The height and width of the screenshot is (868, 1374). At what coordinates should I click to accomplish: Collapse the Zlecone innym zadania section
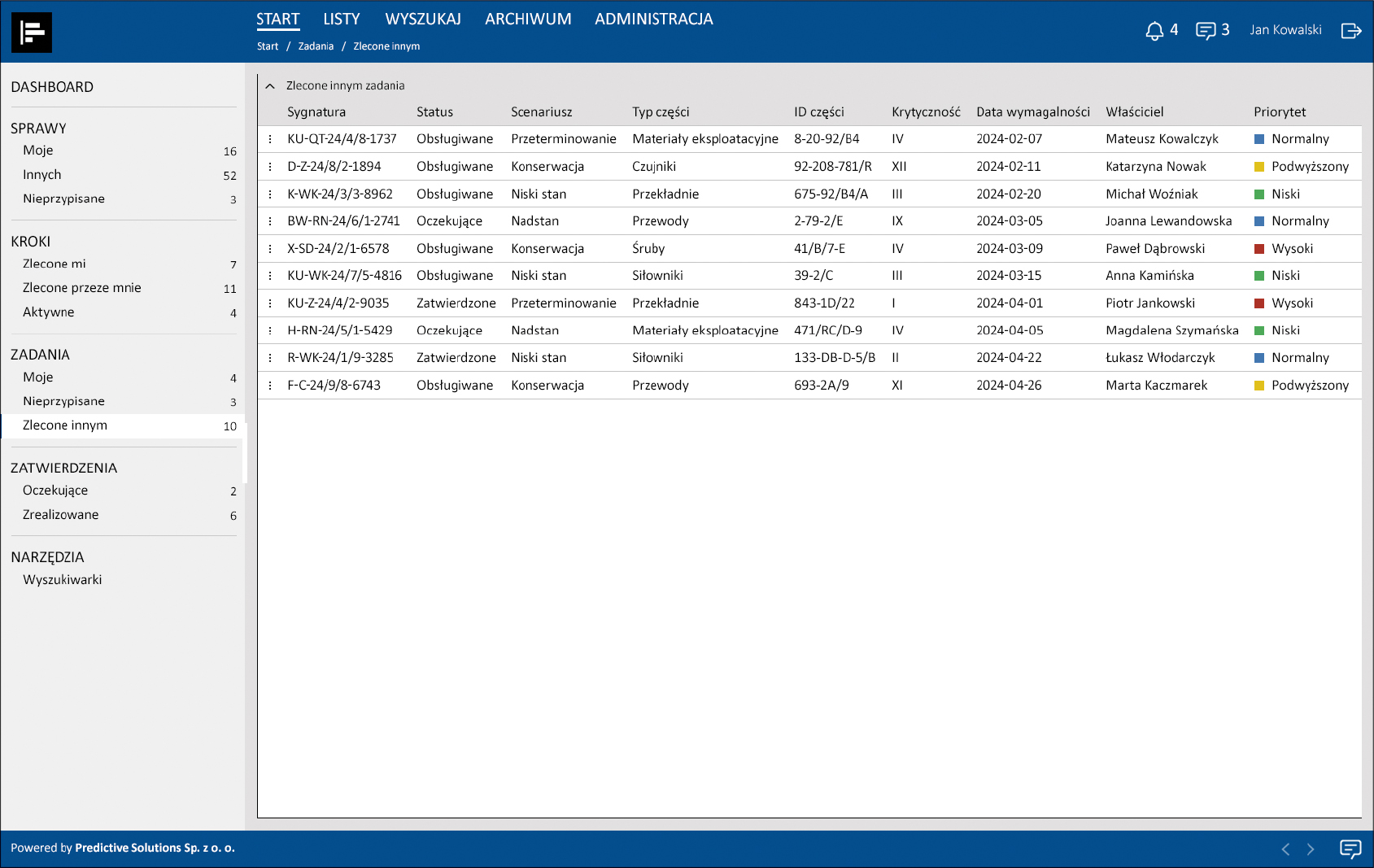[x=270, y=86]
